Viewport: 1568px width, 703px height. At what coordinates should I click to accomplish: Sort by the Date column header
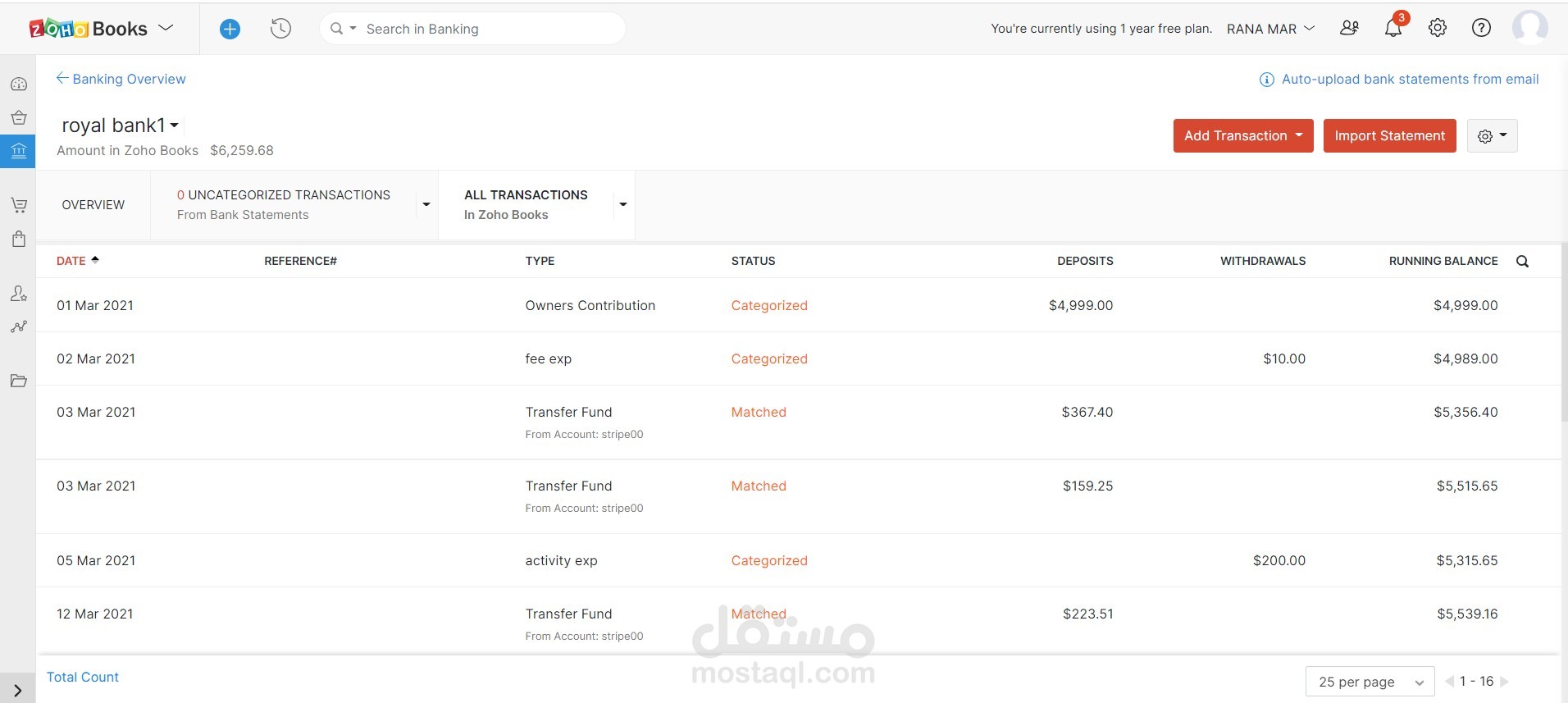point(77,261)
